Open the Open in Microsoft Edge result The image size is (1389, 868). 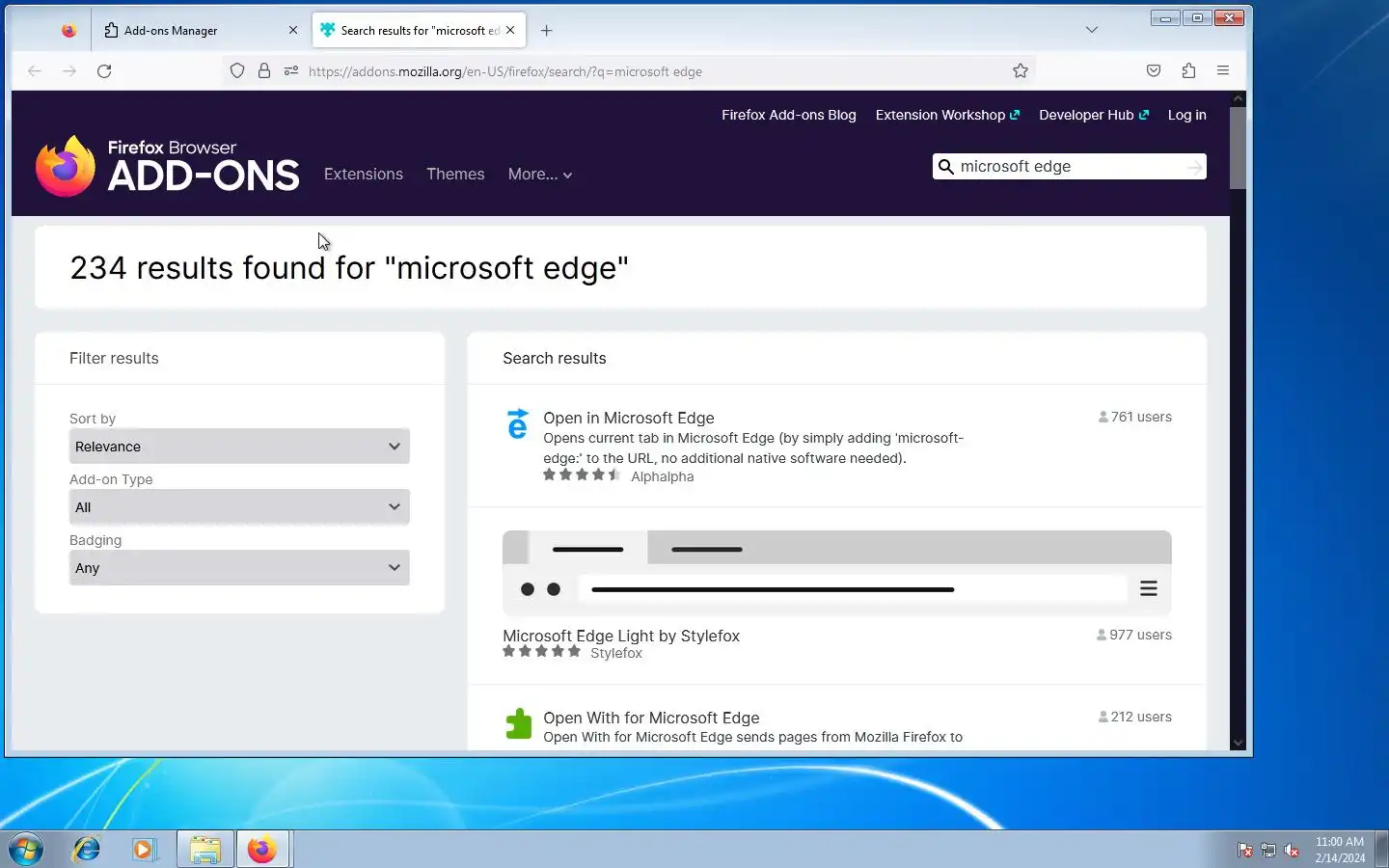pyautogui.click(x=629, y=418)
